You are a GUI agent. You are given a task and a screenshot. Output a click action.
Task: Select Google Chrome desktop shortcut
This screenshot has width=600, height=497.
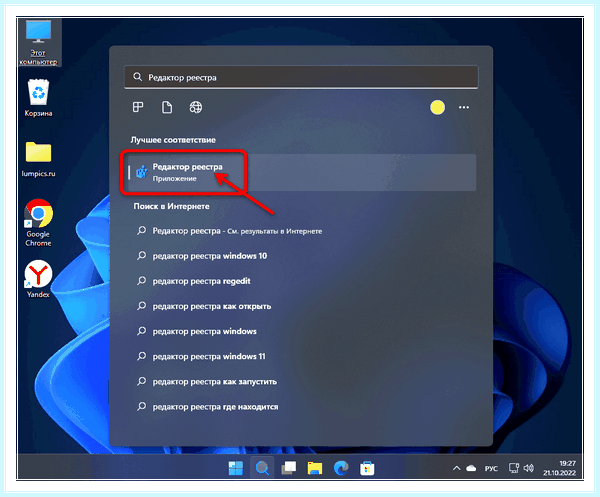[38, 223]
